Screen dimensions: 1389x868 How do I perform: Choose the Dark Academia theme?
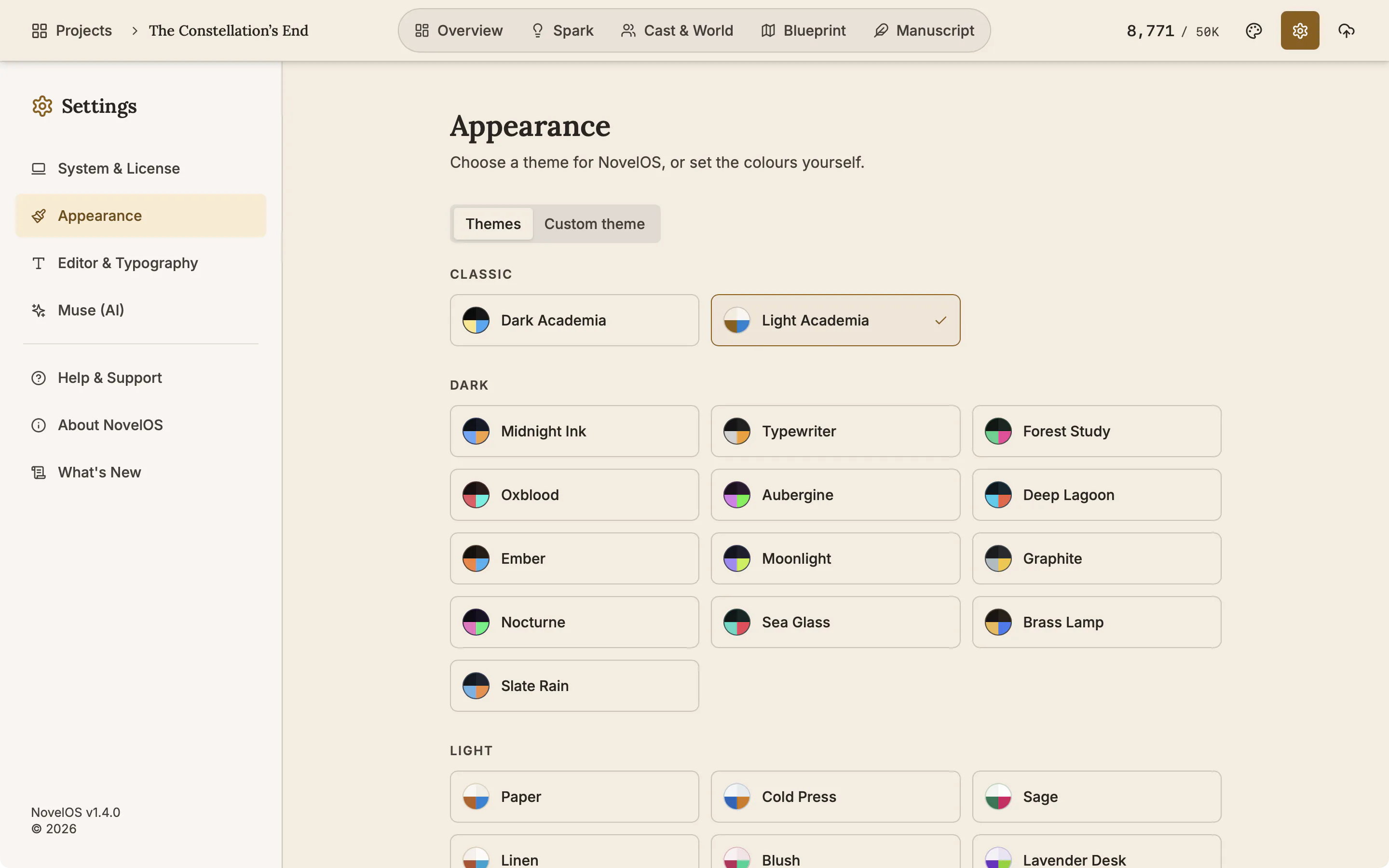coord(574,320)
